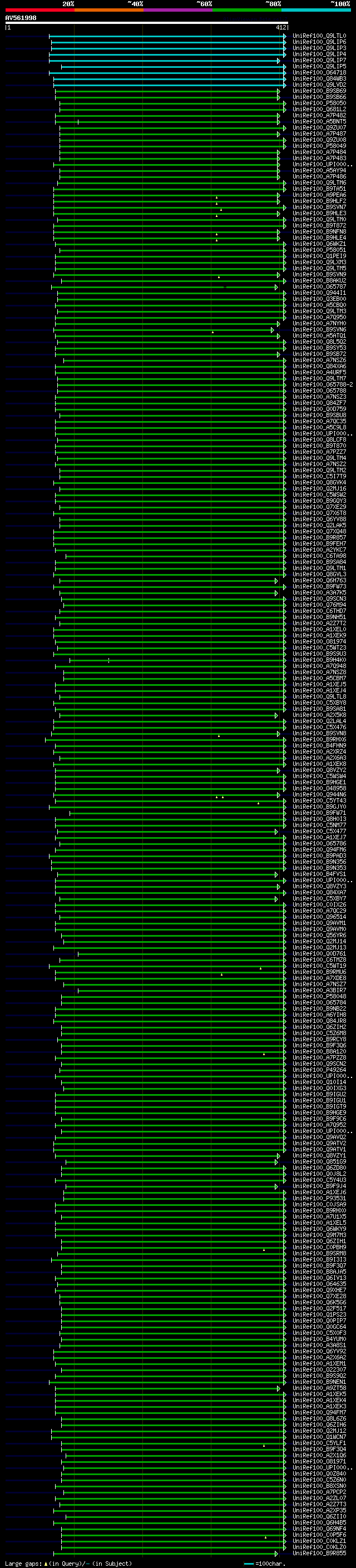Select the UniRef100_B4FHN9 hit label

319,746
